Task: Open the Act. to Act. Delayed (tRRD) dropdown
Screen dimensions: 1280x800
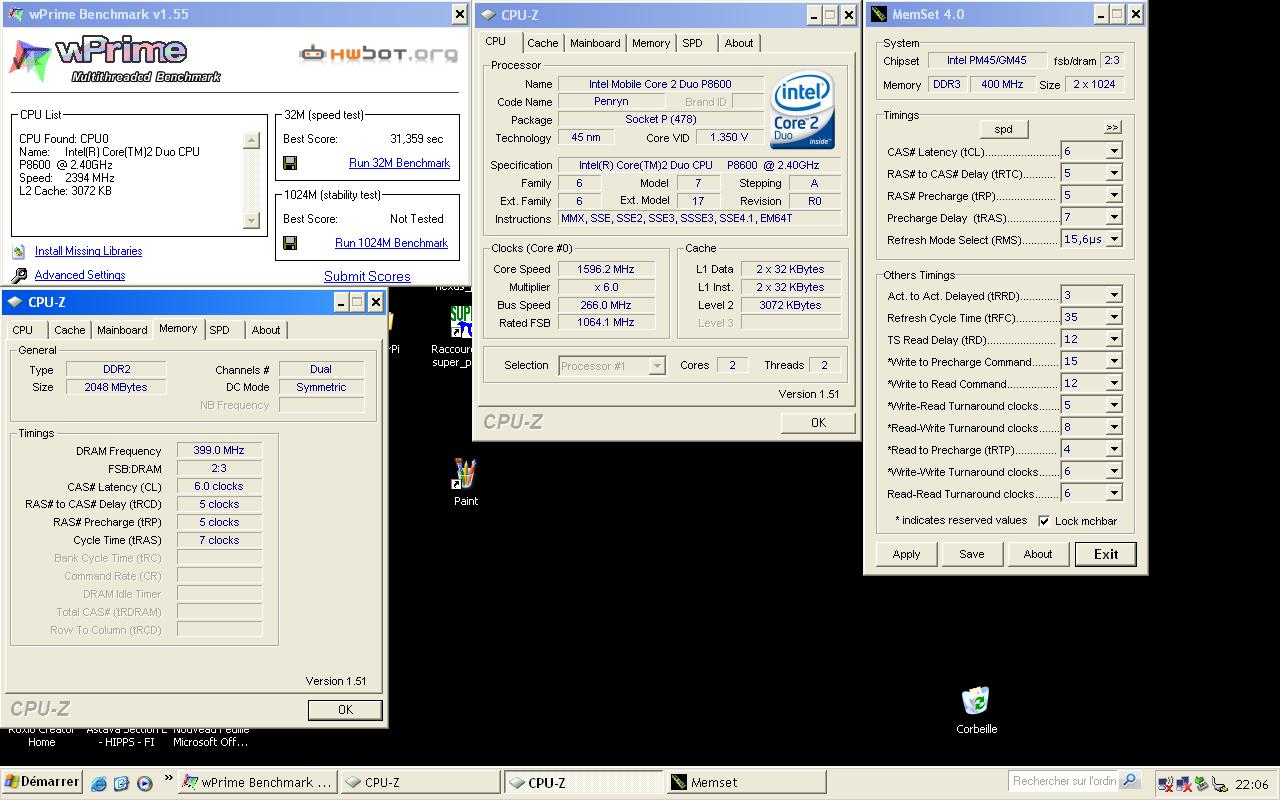Action: pyautogui.click(x=1113, y=295)
